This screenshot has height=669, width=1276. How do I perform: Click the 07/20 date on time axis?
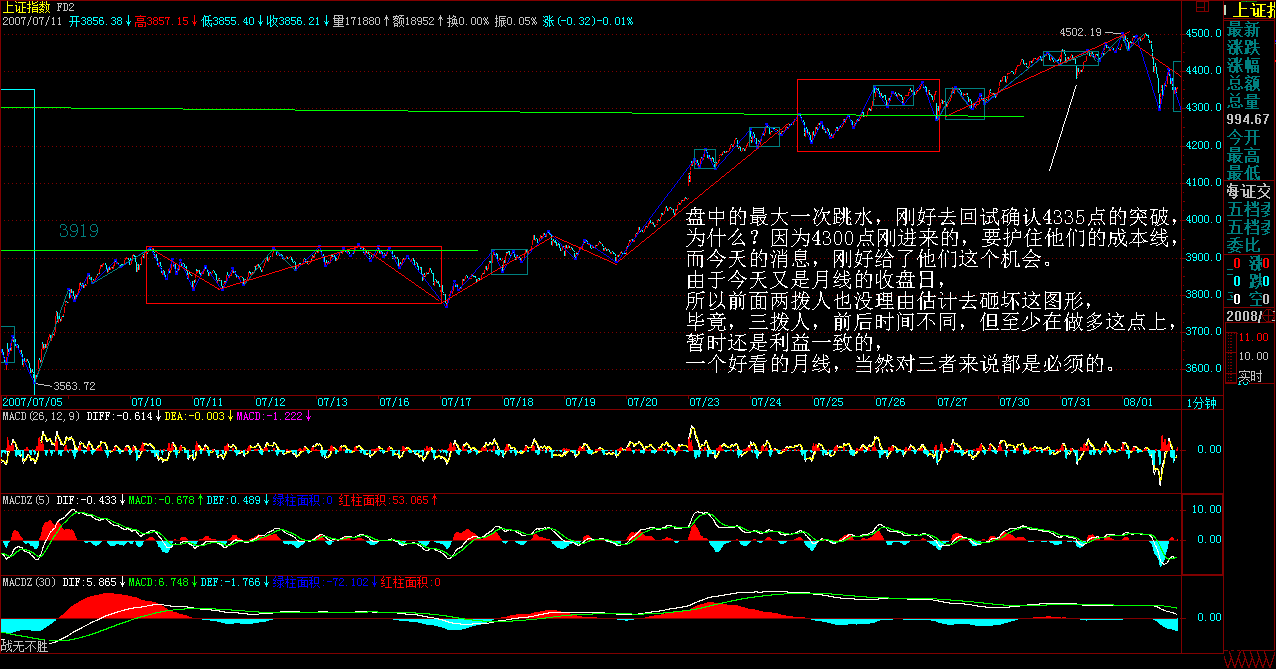(x=642, y=402)
